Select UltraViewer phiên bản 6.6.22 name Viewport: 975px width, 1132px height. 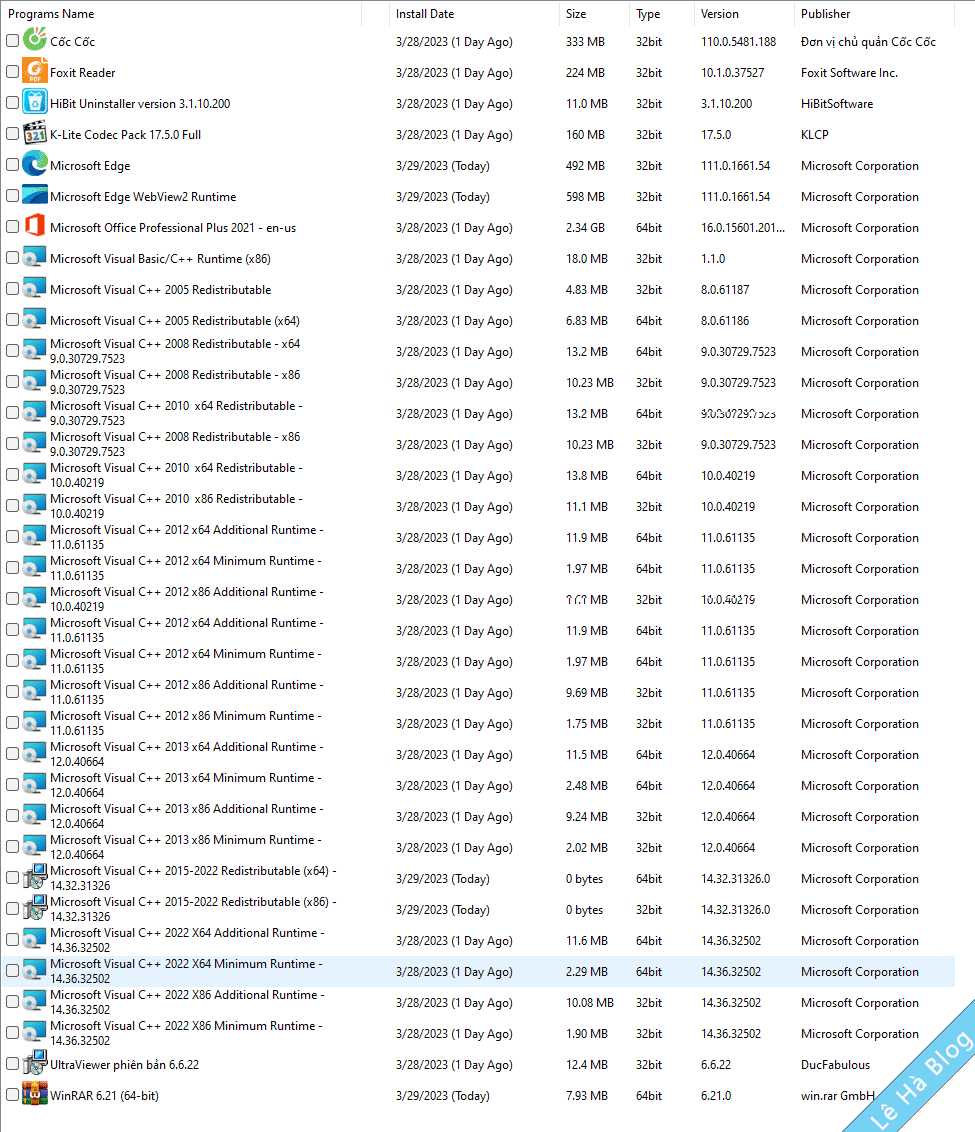coord(124,1065)
